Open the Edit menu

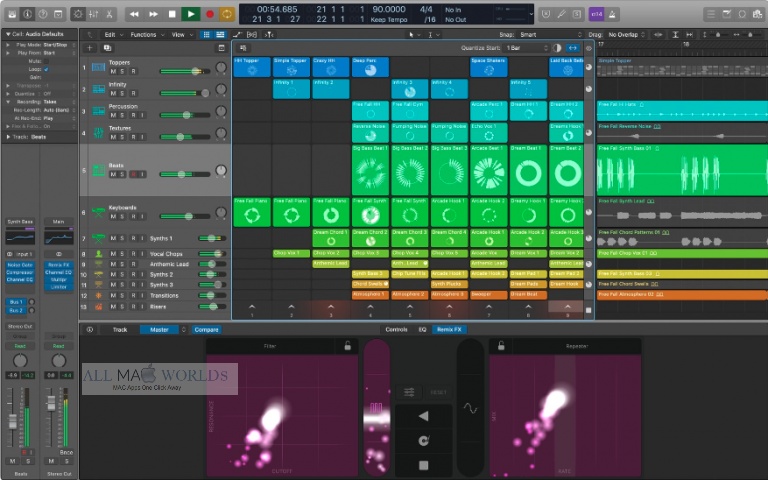(x=113, y=35)
